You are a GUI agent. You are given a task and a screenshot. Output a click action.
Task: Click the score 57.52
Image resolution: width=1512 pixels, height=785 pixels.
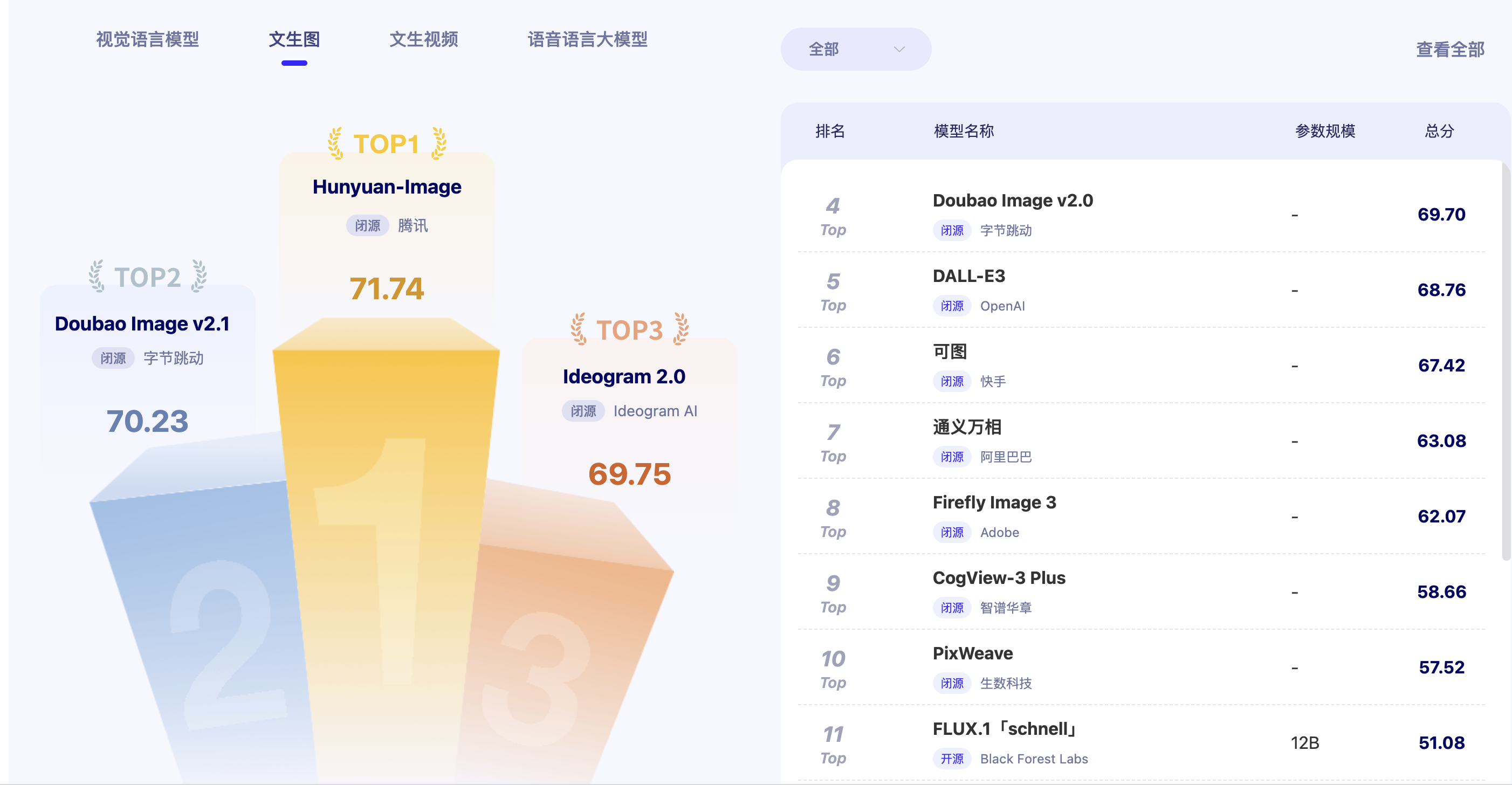(x=1441, y=667)
